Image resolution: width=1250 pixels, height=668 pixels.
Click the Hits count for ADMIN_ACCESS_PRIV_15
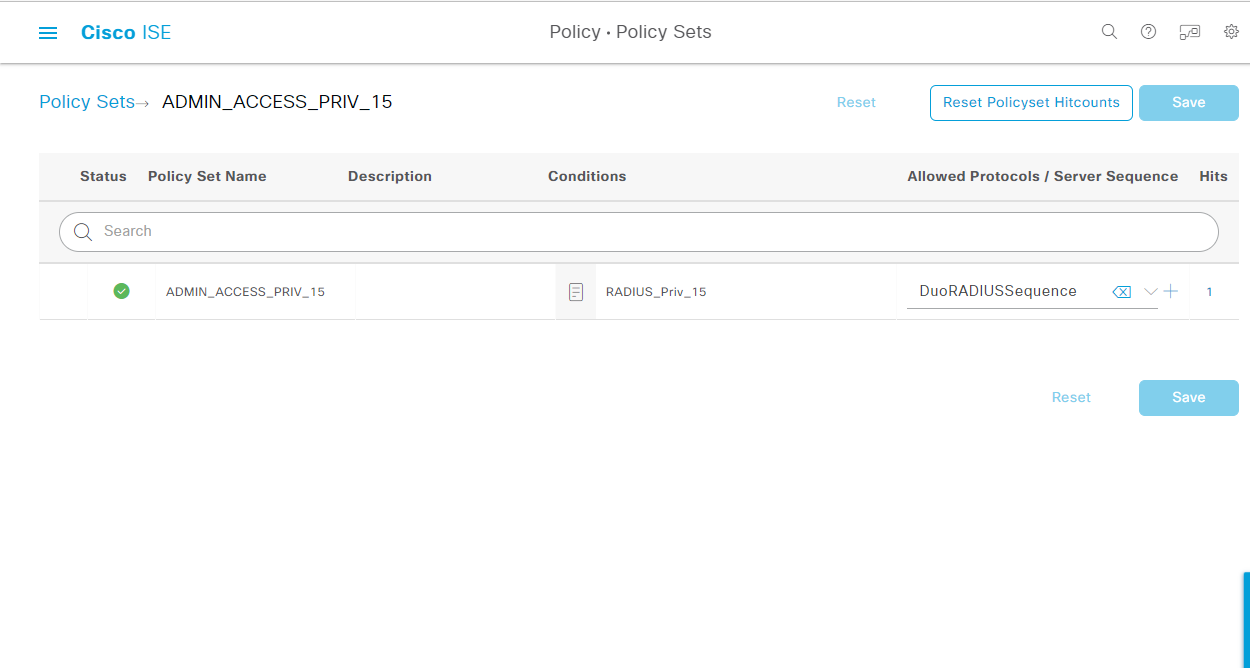[1209, 291]
